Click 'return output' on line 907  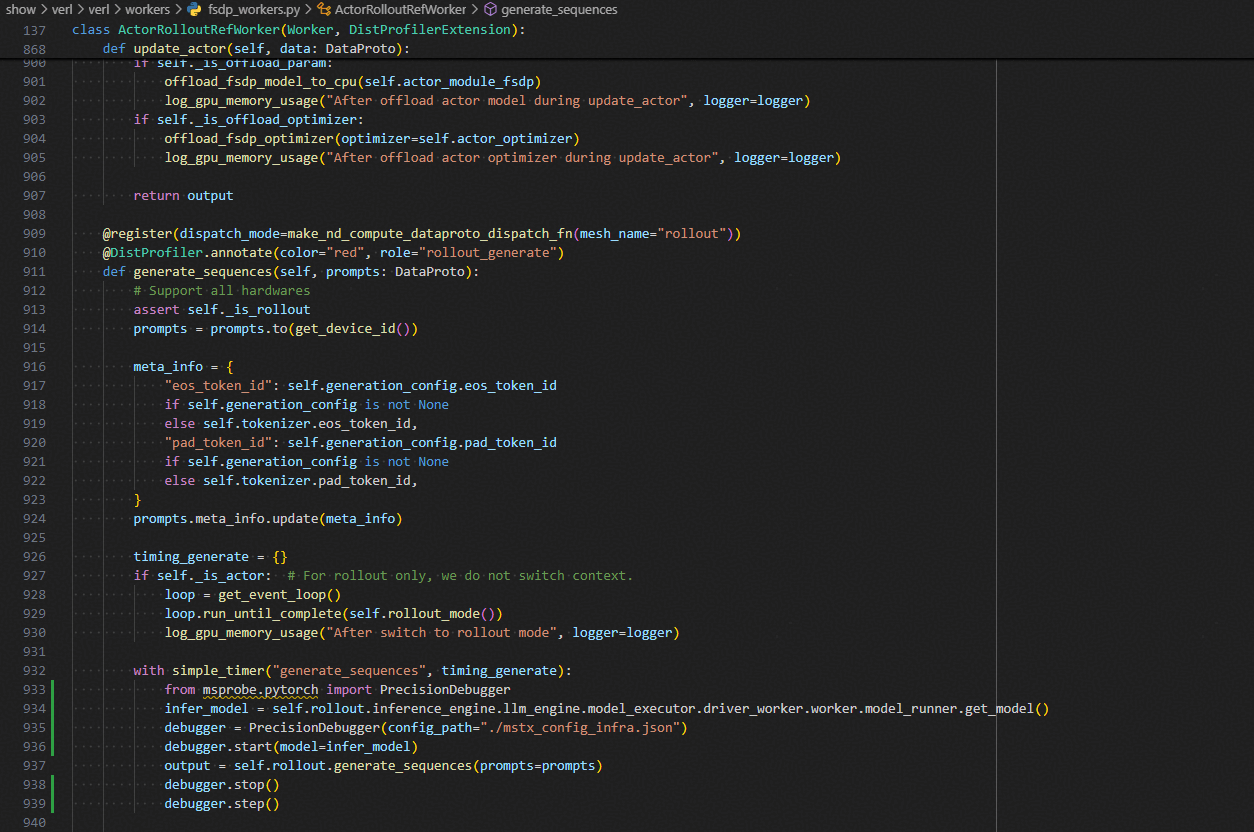click(x=183, y=196)
